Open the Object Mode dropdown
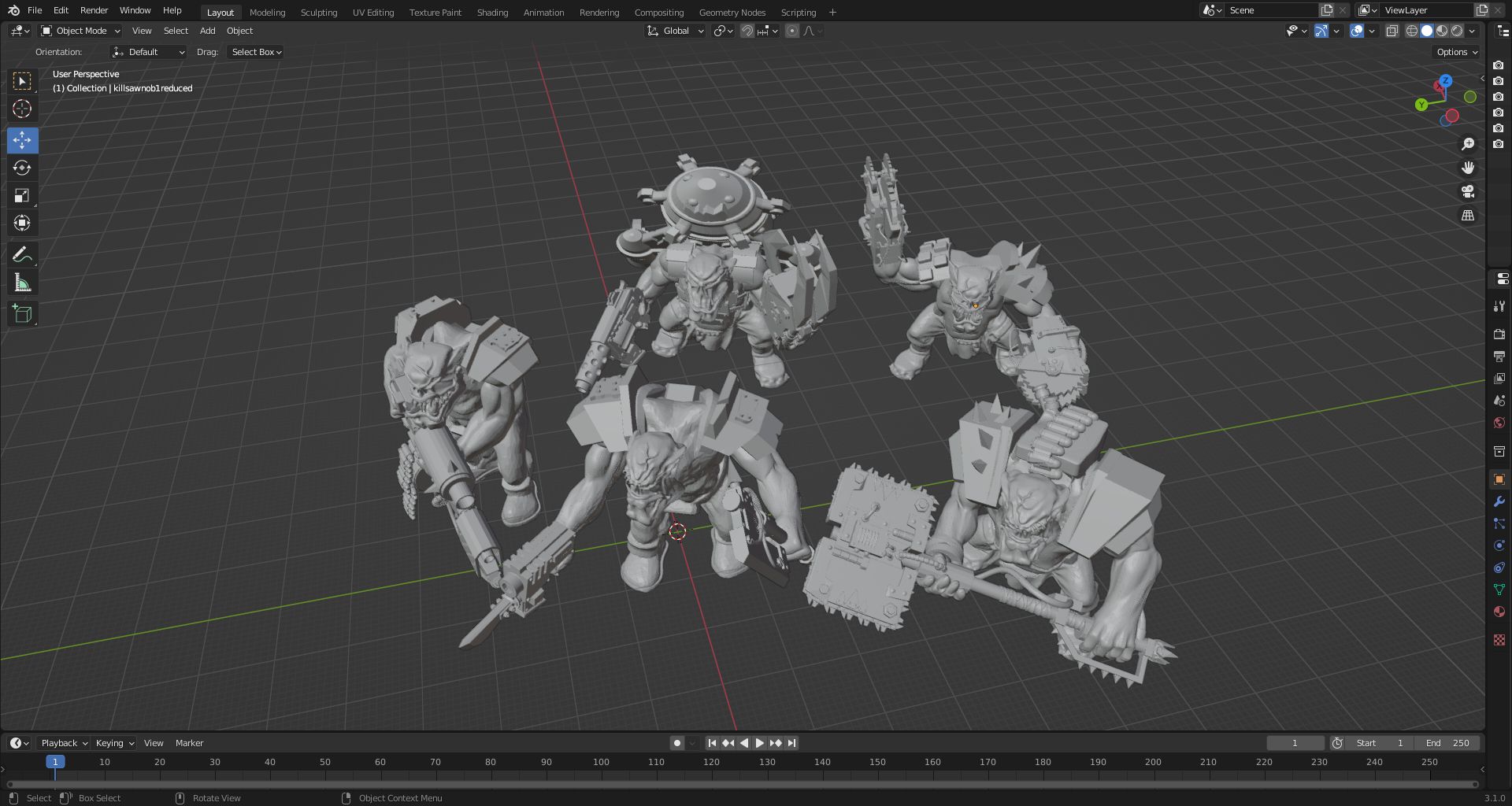 (80, 31)
